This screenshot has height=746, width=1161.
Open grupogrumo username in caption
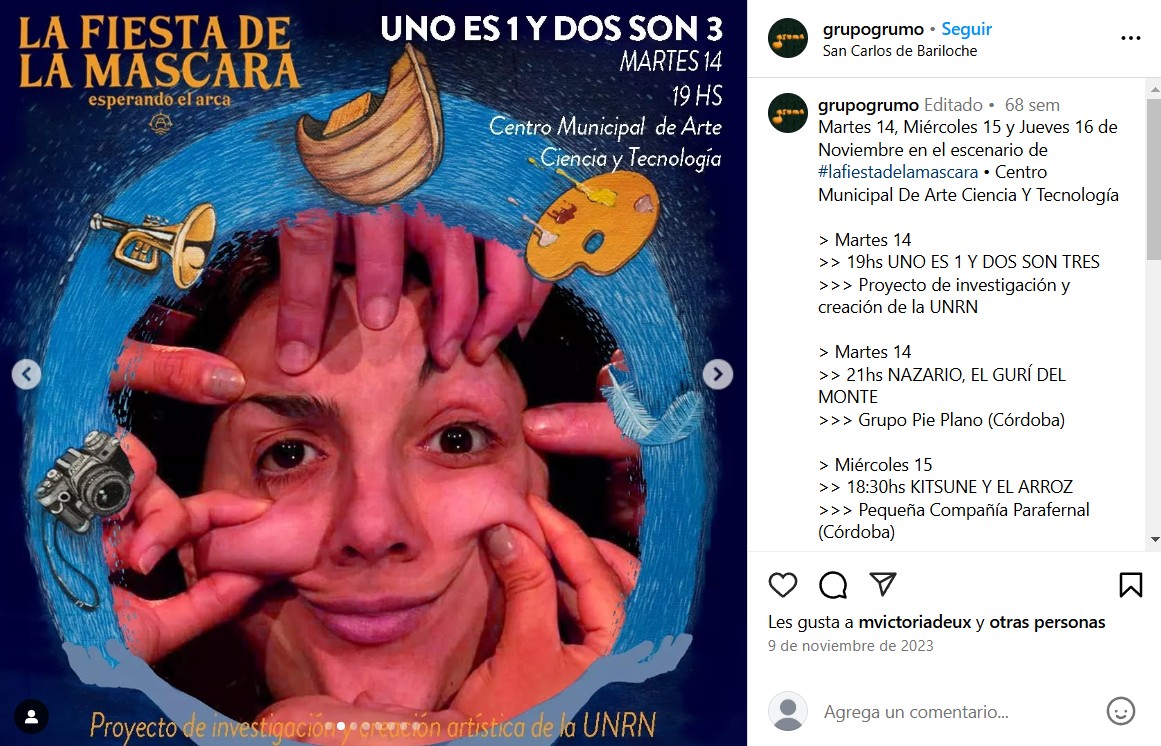pyautogui.click(x=868, y=105)
